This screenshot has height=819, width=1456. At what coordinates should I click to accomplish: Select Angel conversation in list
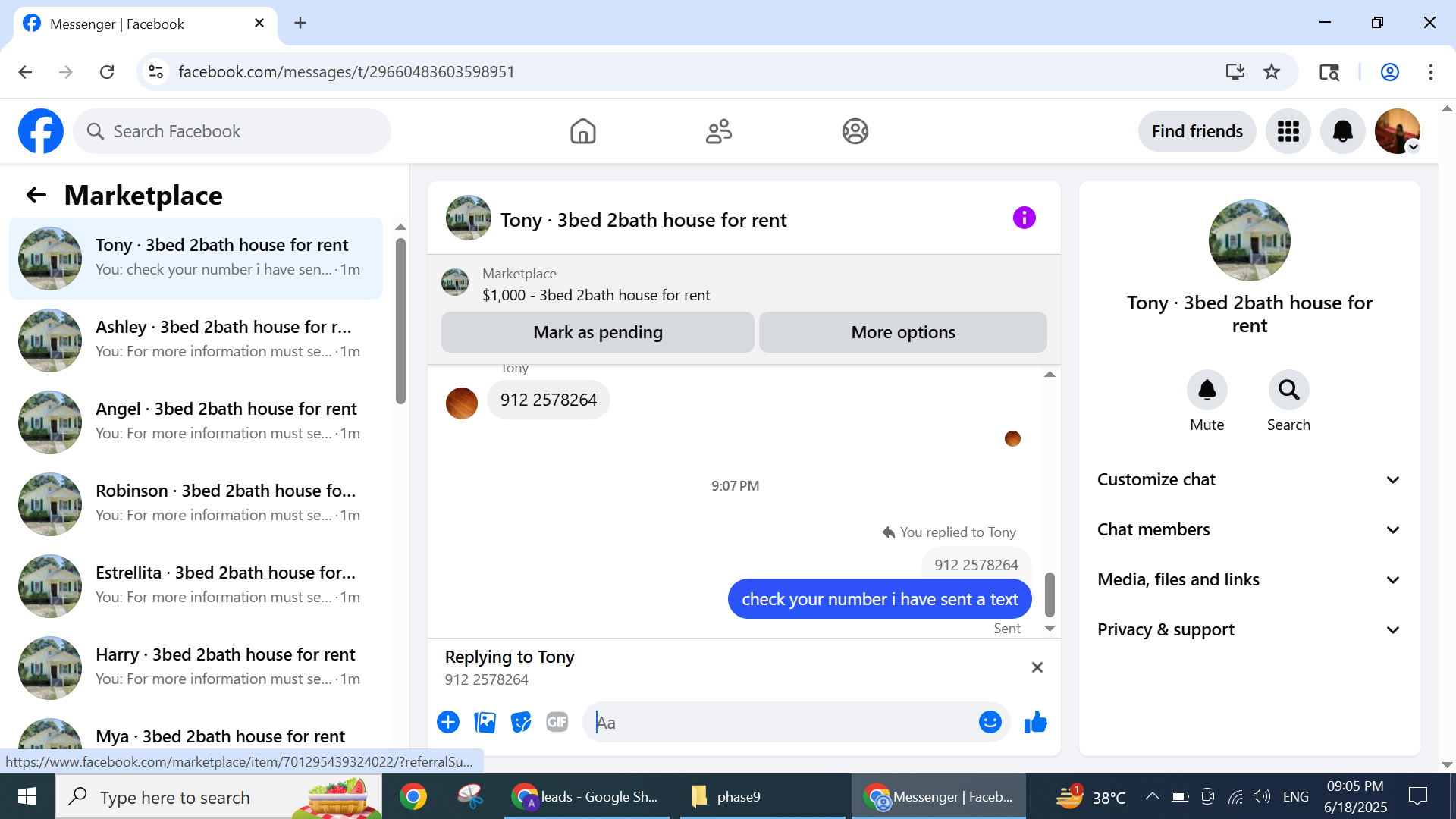(x=196, y=422)
